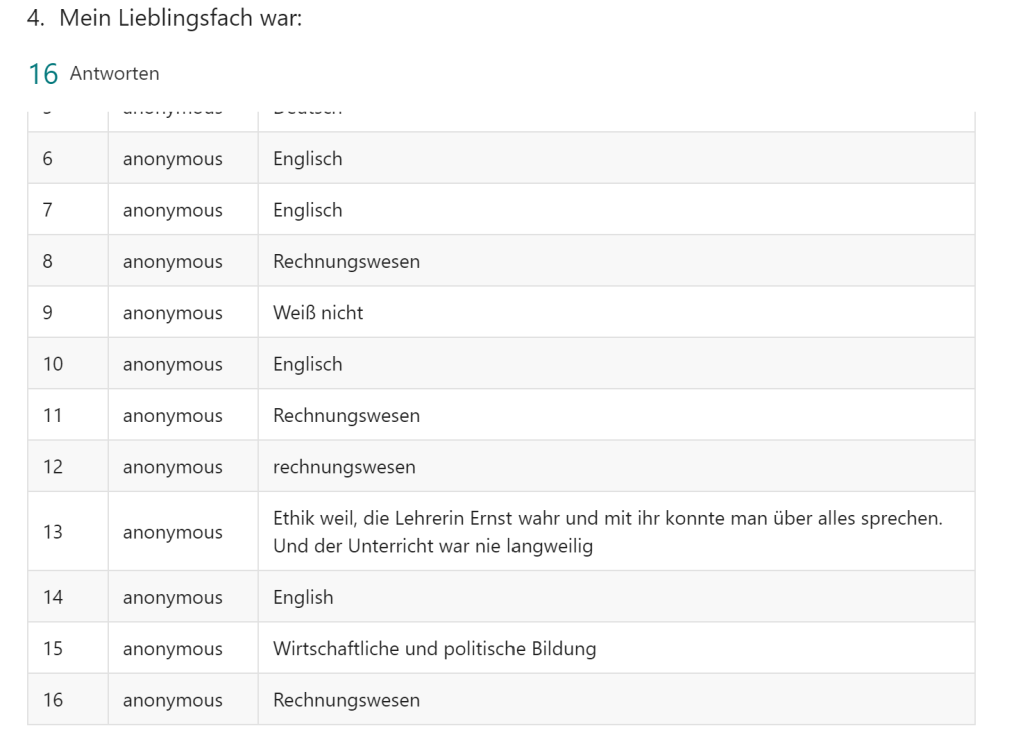Image resolution: width=1023 pixels, height=744 pixels.
Task: Select the "Englisch" answer in row 10
Action: [x=307, y=364]
